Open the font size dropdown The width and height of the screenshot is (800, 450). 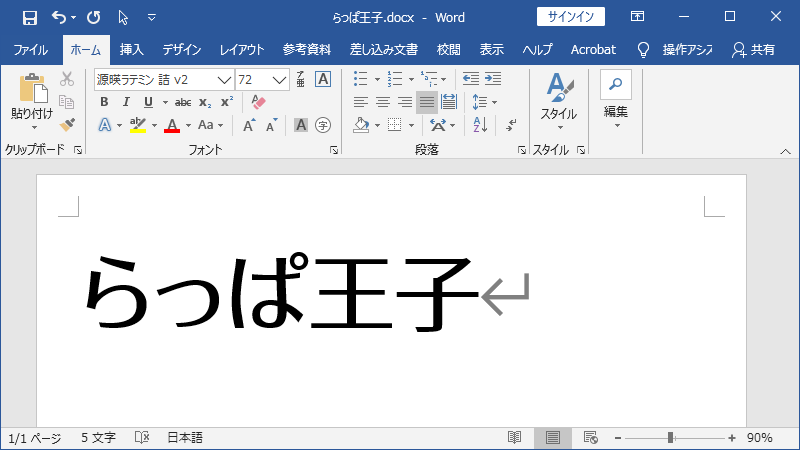(280, 79)
